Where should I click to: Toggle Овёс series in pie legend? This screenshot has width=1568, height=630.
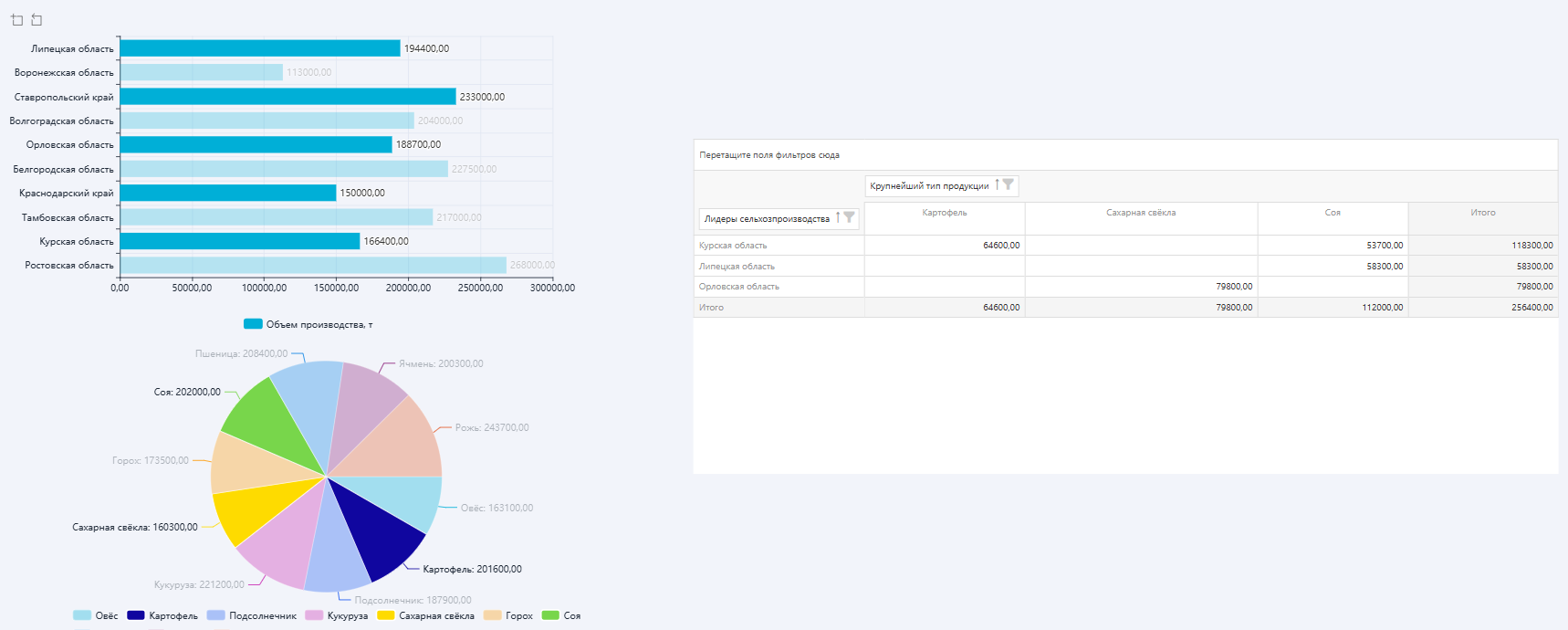tap(82, 615)
